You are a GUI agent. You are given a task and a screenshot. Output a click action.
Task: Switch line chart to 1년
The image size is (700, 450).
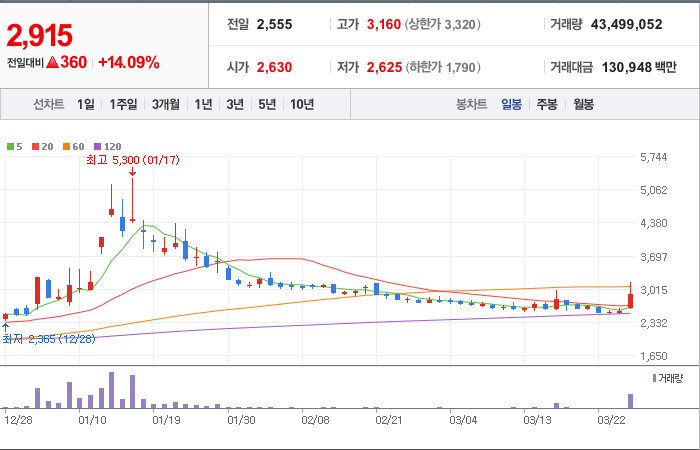(x=203, y=104)
